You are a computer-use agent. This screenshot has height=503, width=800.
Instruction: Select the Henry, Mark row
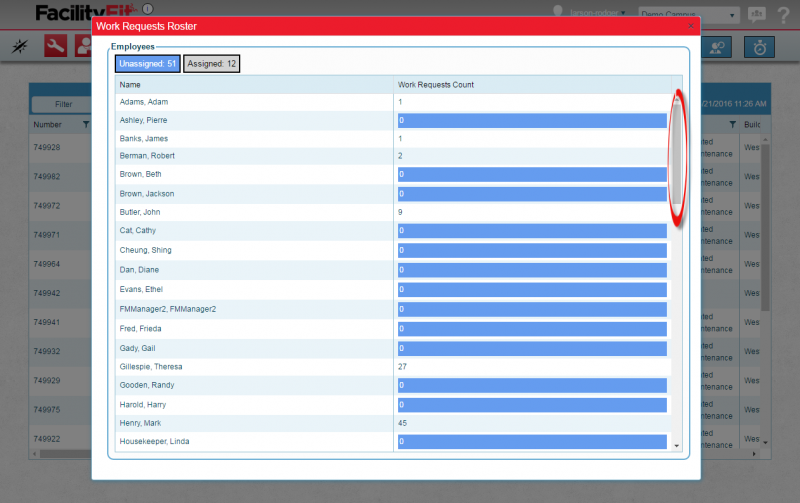click(x=393, y=423)
